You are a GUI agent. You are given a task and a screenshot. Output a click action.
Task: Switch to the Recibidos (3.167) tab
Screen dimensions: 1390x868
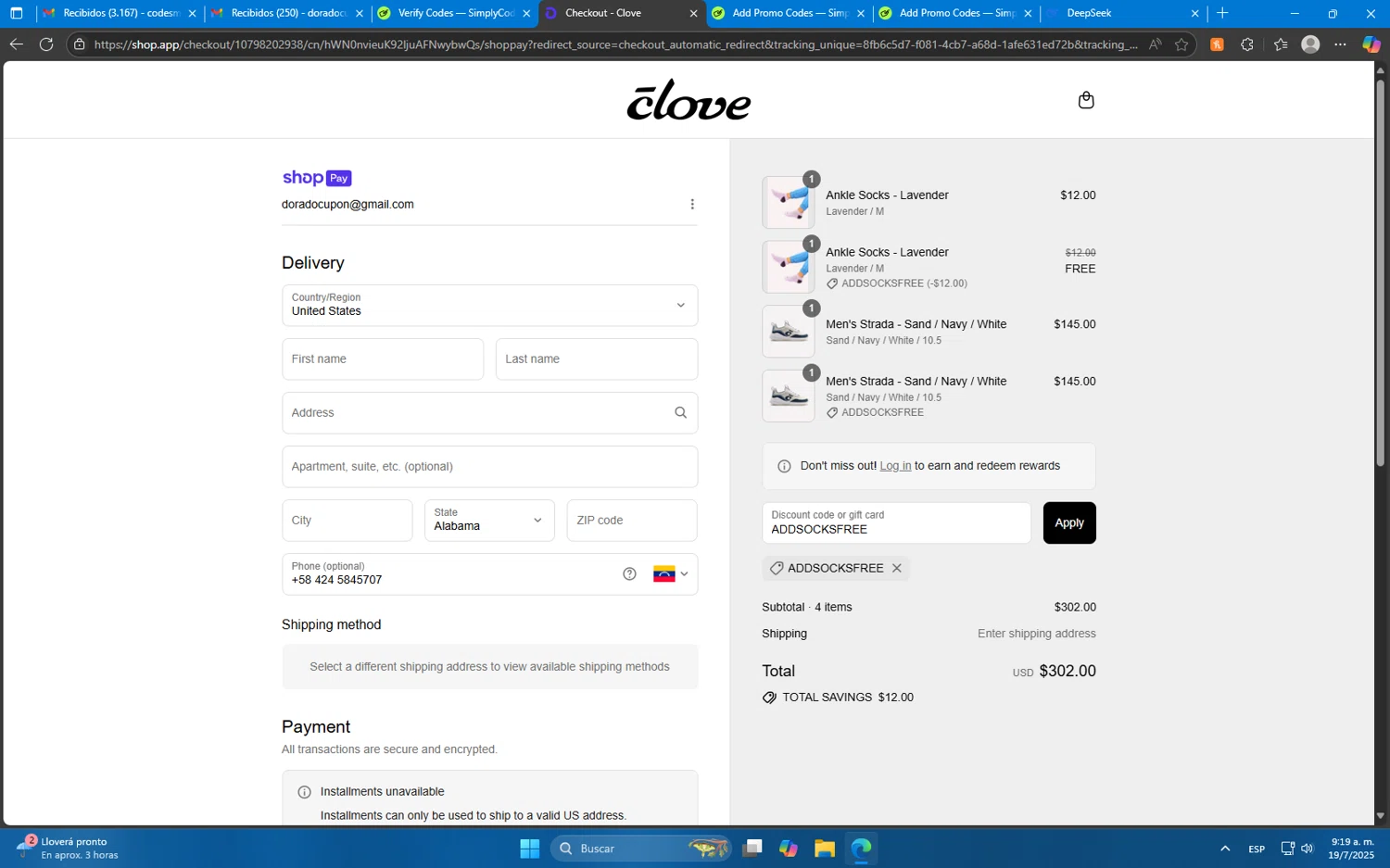pos(120,13)
